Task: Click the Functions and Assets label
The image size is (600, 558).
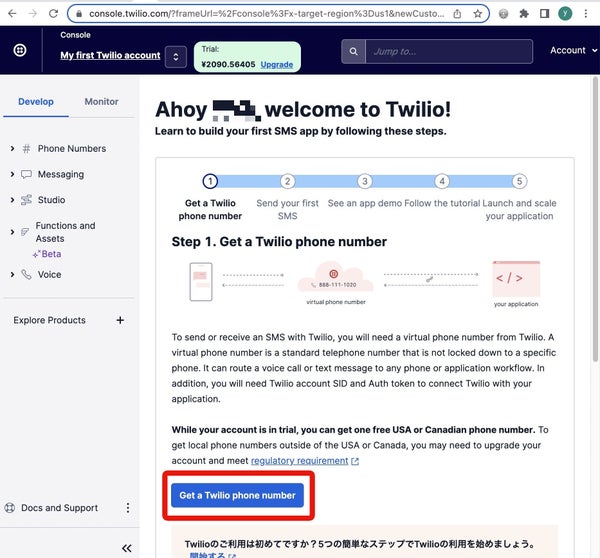Action: coord(65,232)
